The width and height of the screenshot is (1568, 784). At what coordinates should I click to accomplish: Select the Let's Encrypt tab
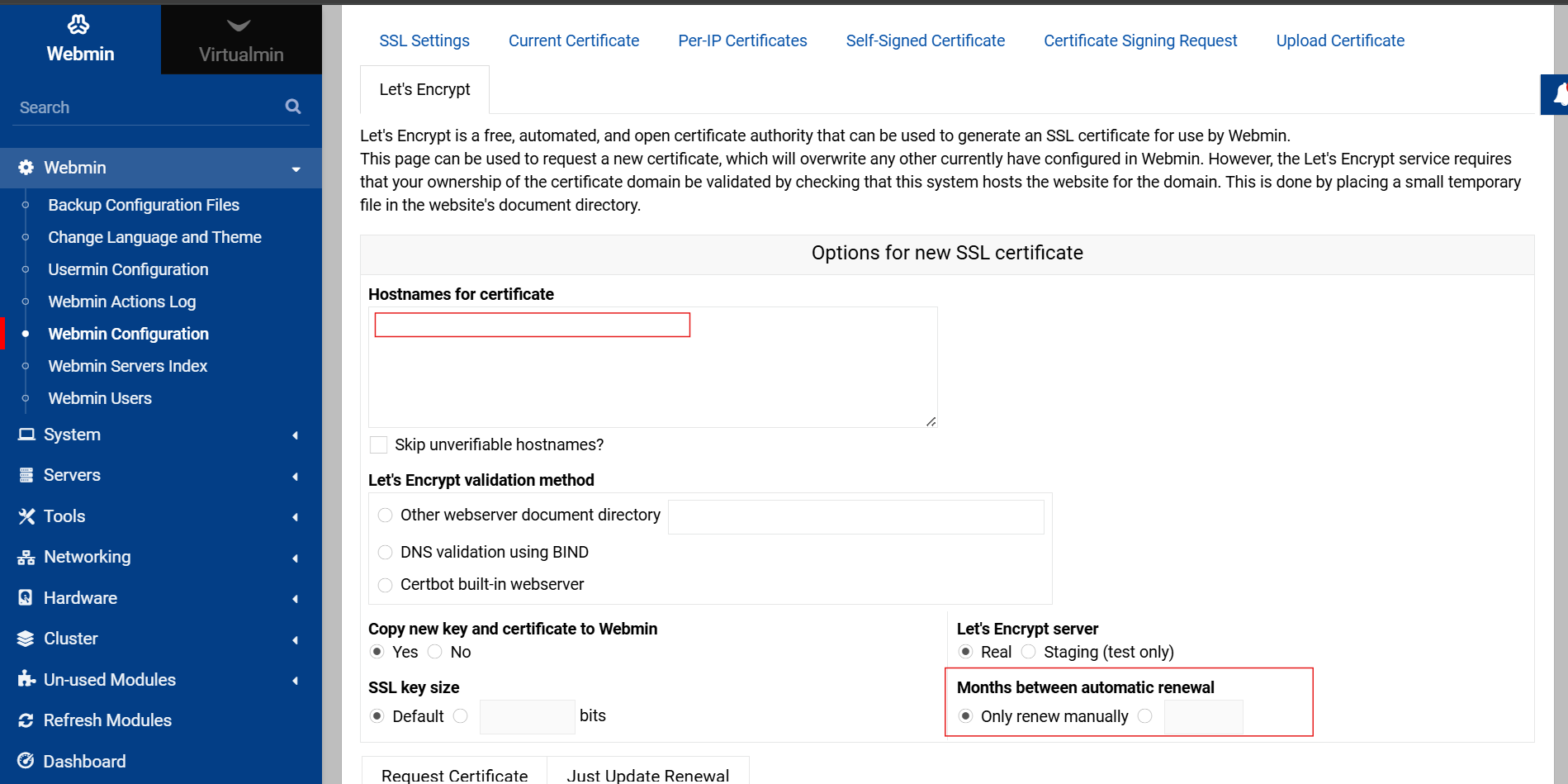(x=424, y=89)
